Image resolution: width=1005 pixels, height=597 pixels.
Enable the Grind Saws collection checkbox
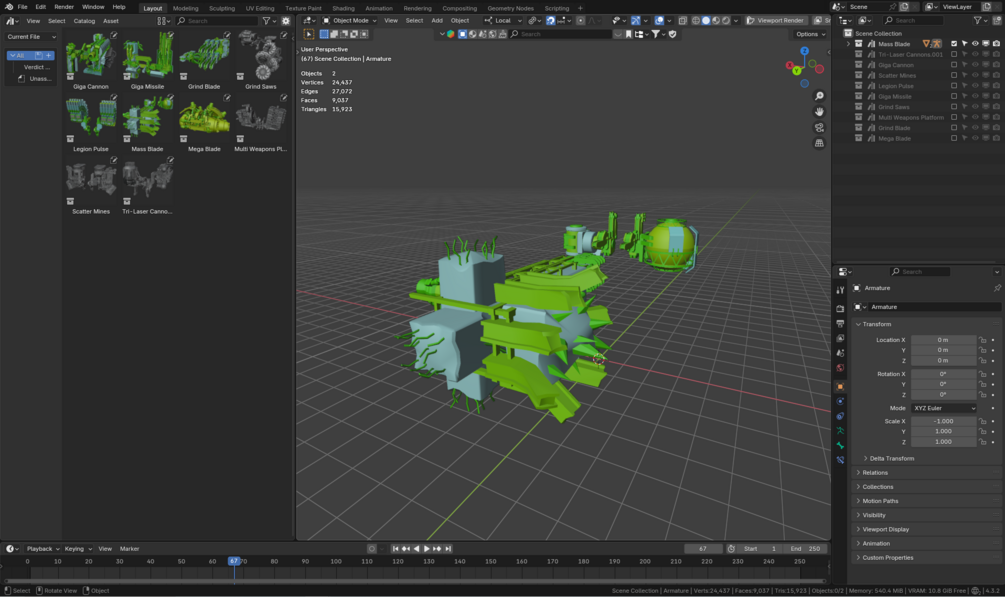(x=954, y=106)
